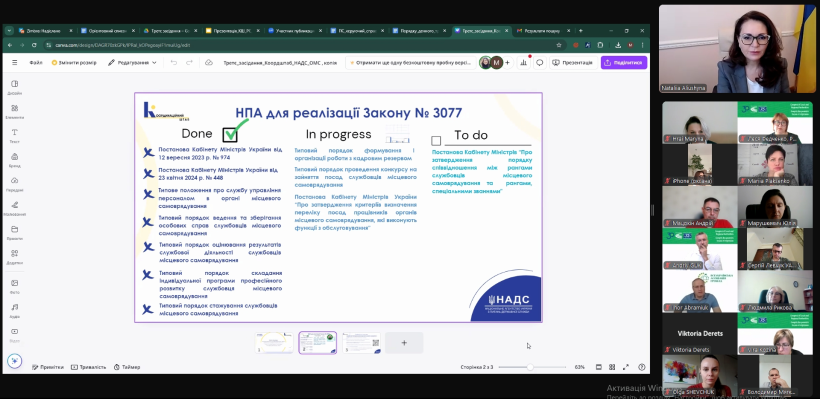Expand the Редагування mode dropdown
Viewport: 820px width, 399px height.
tap(132, 63)
